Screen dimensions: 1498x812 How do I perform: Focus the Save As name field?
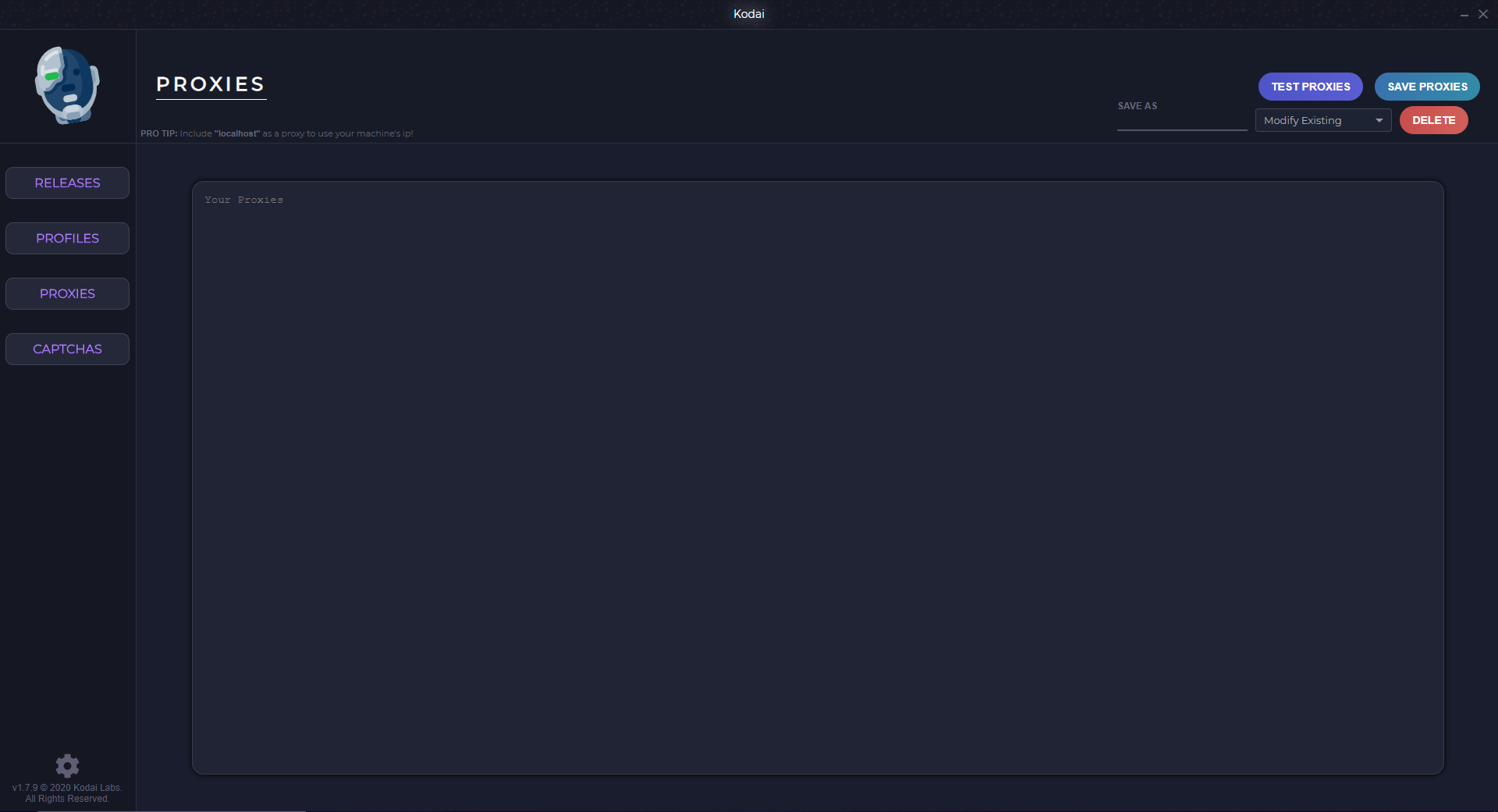click(1181, 122)
